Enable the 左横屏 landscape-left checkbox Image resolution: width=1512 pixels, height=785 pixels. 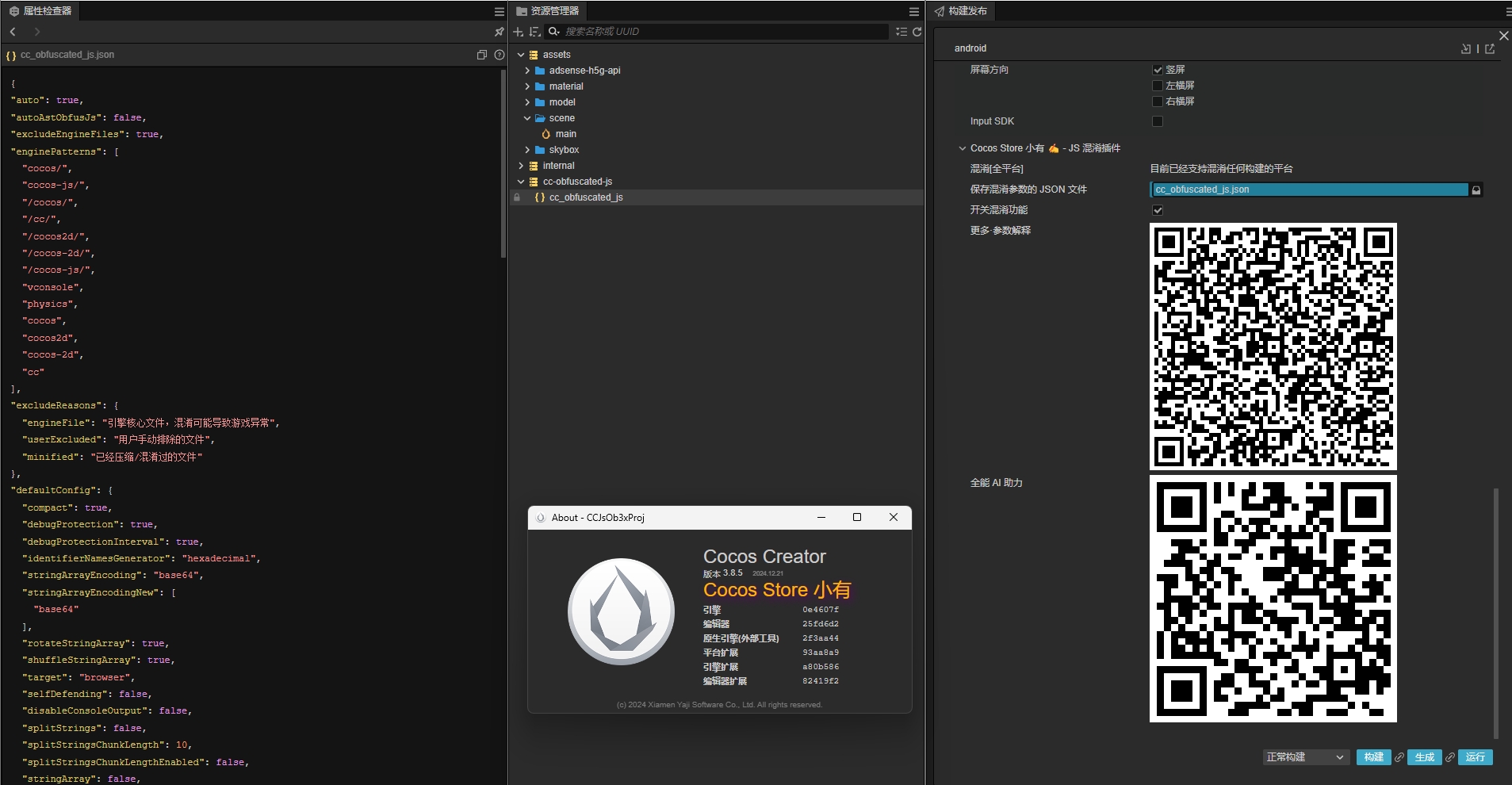point(1158,86)
